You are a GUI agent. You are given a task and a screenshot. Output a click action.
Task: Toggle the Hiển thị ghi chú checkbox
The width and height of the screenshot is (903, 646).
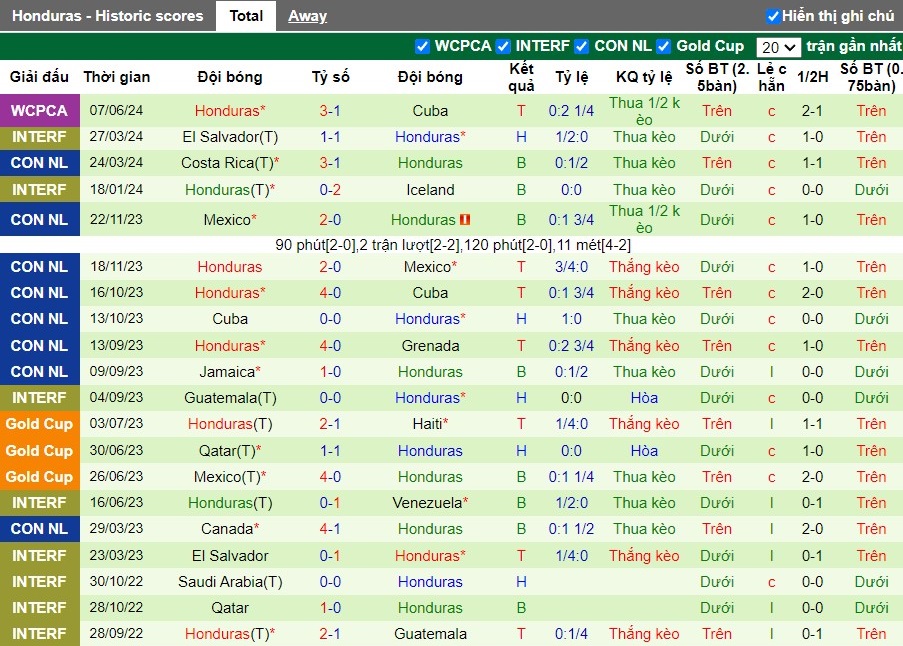pyautogui.click(x=773, y=16)
